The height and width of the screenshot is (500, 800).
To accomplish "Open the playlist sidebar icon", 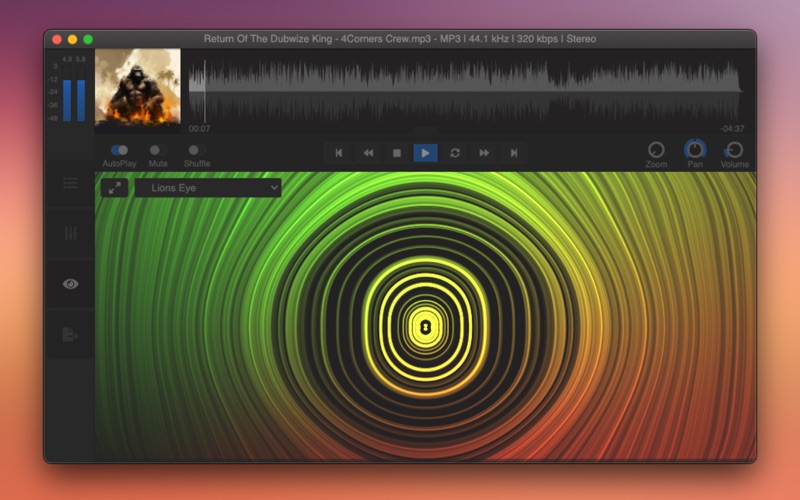I will pyautogui.click(x=70, y=183).
